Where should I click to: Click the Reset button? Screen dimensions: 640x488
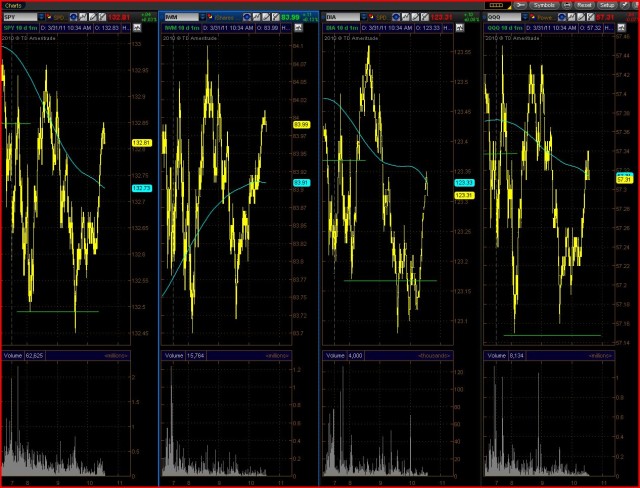tap(584, 5)
